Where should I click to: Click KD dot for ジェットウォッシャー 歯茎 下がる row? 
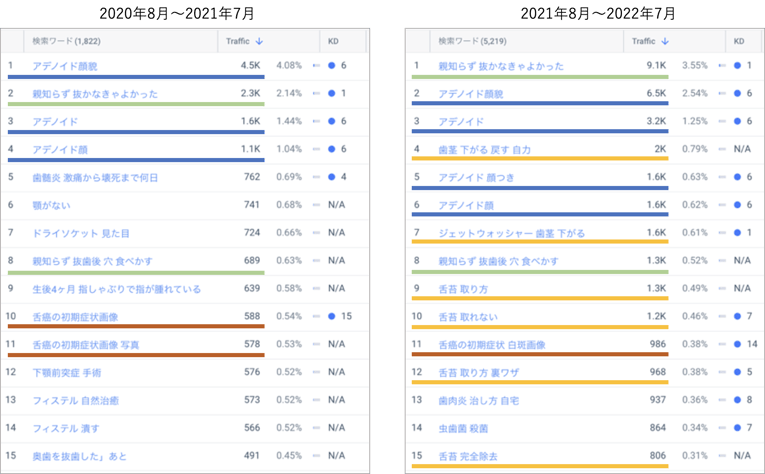tap(738, 233)
